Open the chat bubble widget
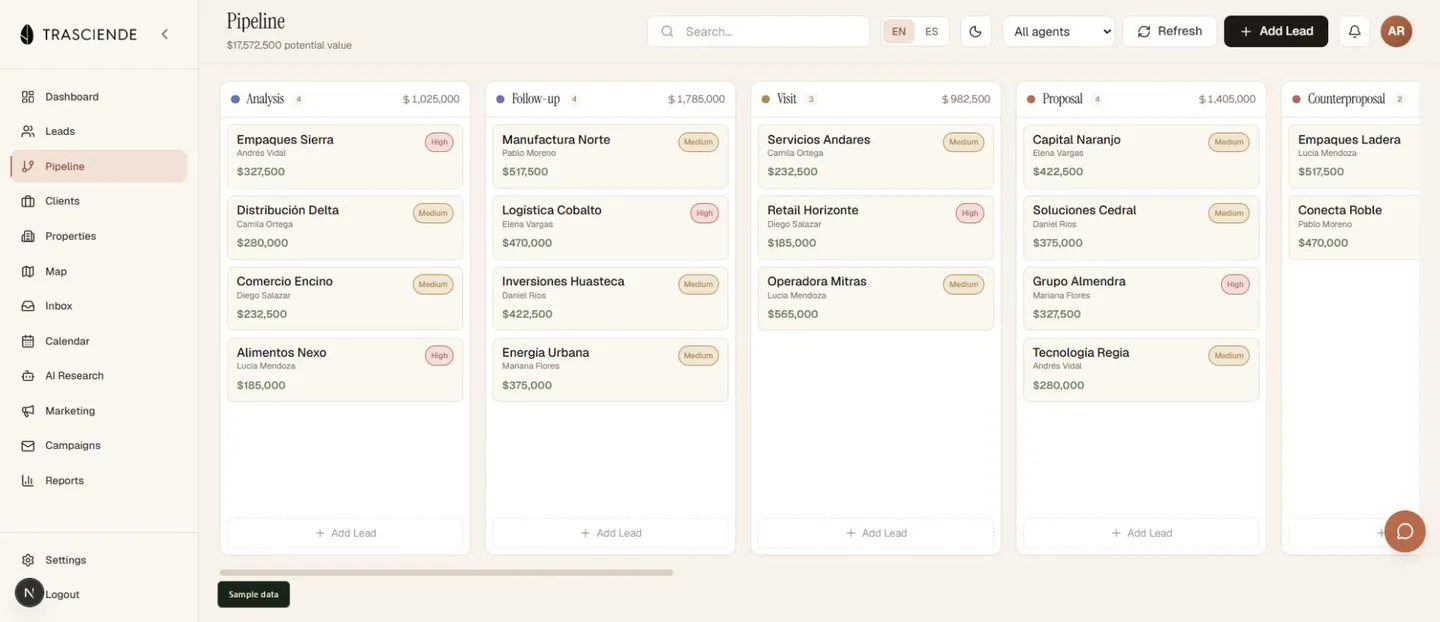The height and width of the screenshot is (622, 1440). point(1405,531)
